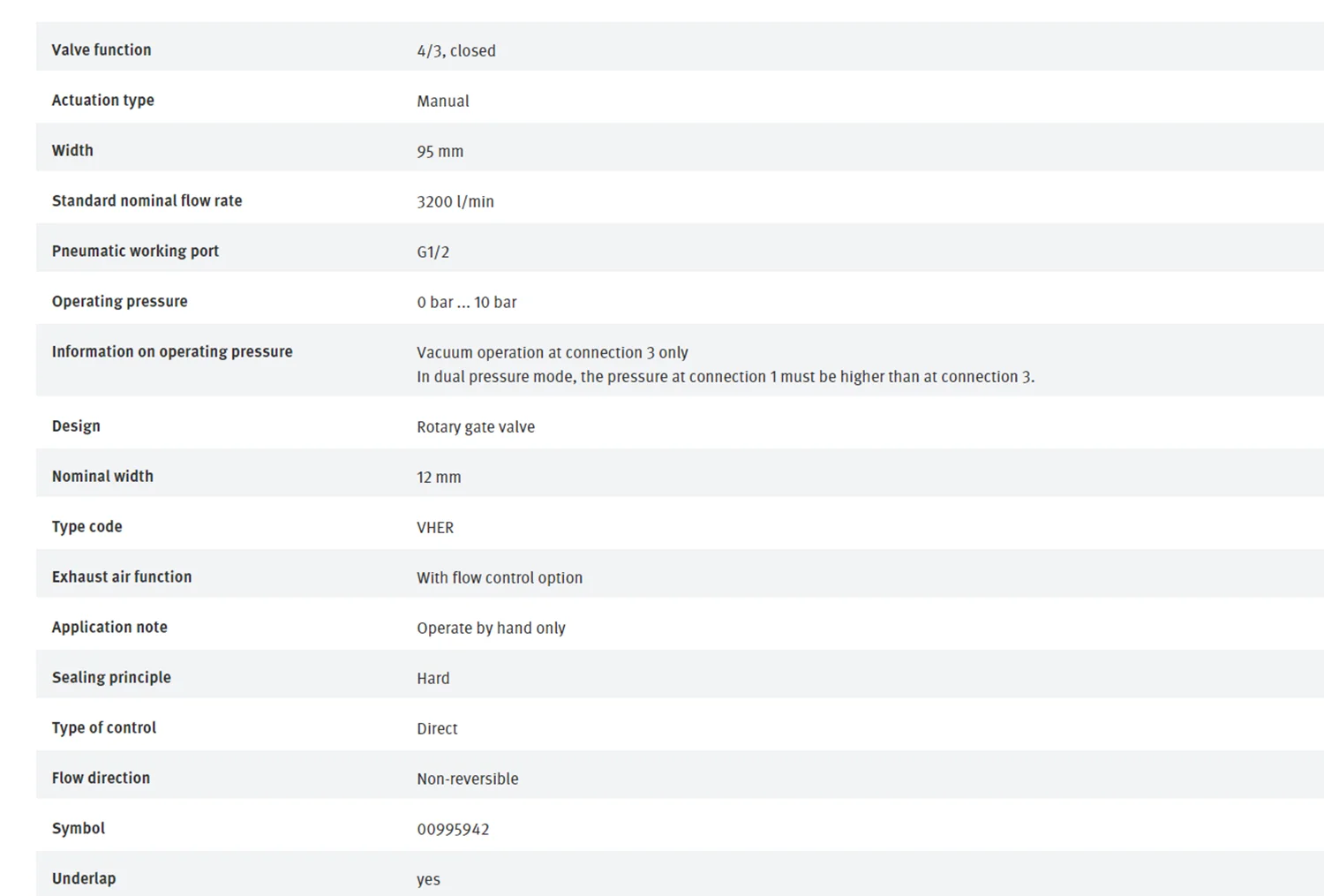Select the "Rotary gate valve" design value
Screen dimensions: 1324x896
[475, 427]
